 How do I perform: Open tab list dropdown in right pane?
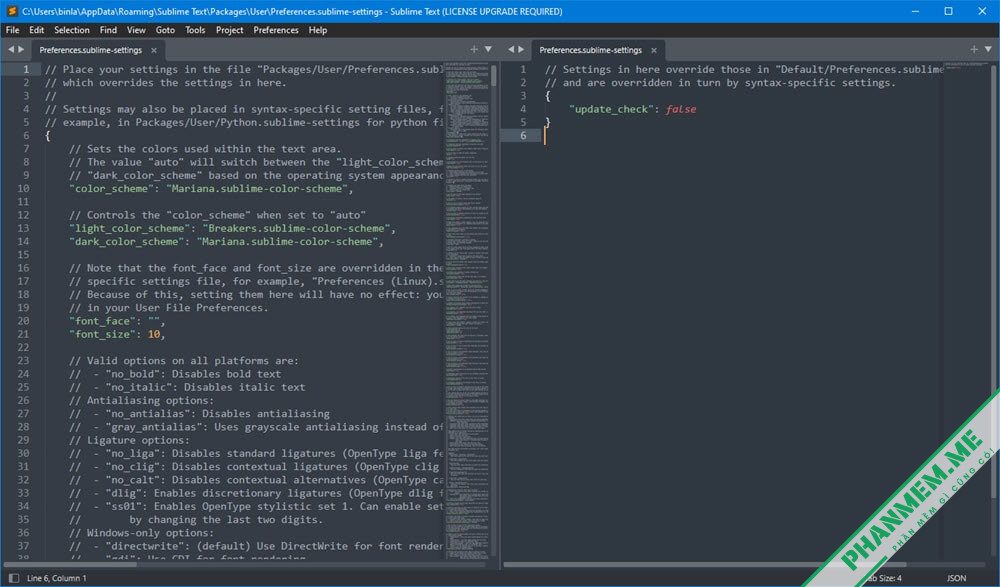click(x=988, y=49)
